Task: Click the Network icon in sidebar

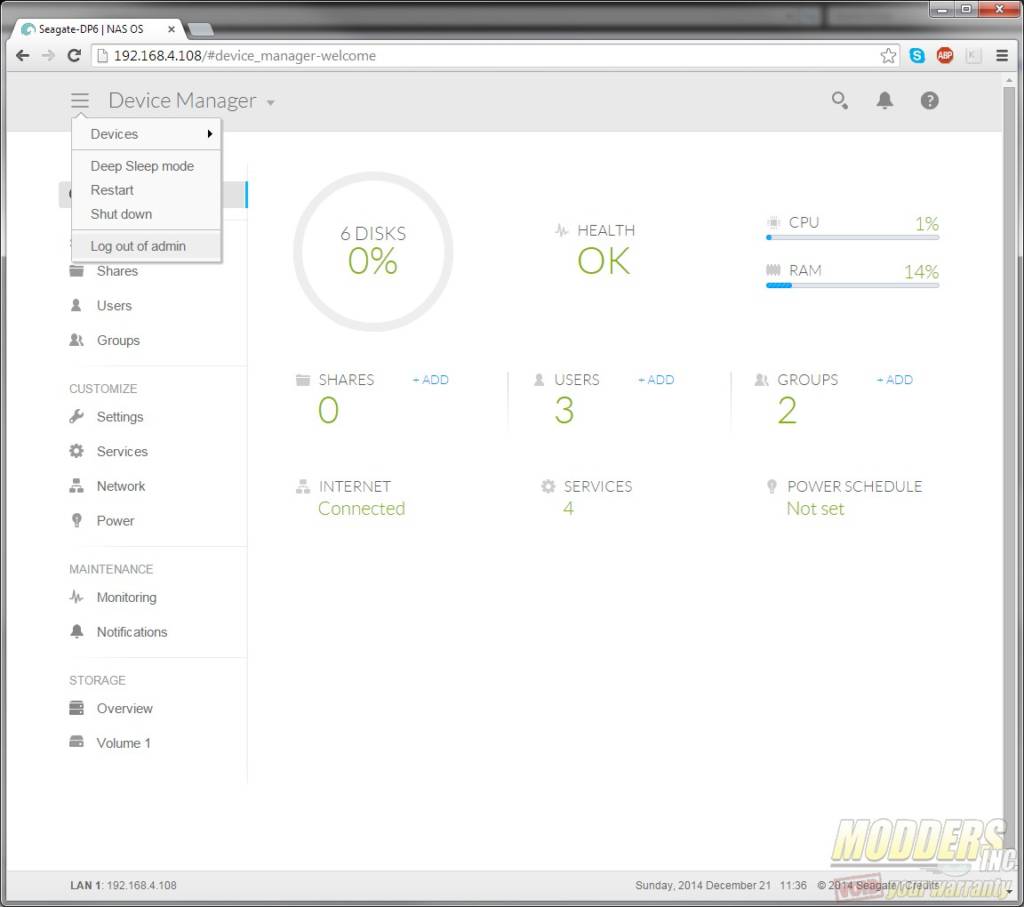Action: pyautogui.click(x=76, y=485)
